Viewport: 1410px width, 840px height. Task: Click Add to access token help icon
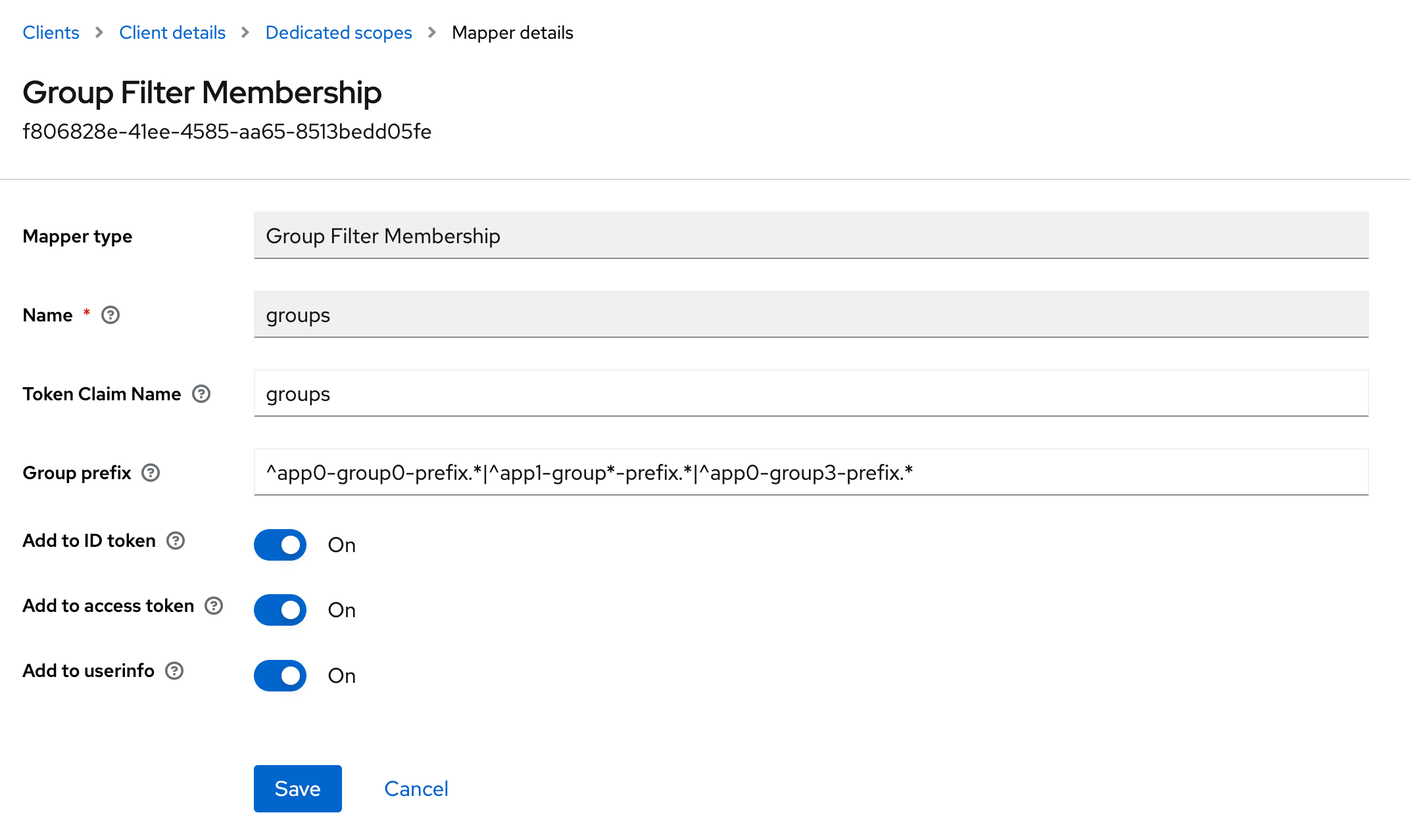tap(214, 606)
